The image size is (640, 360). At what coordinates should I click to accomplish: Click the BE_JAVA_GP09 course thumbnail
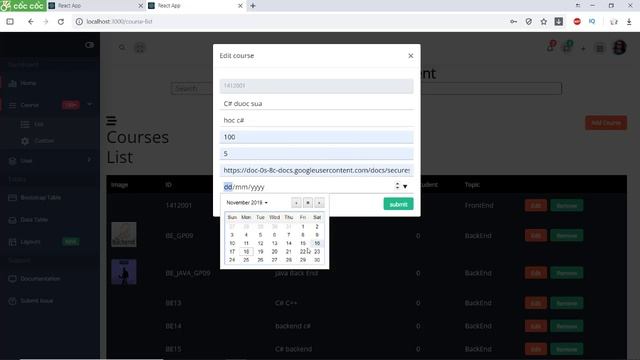coord(124,272)
